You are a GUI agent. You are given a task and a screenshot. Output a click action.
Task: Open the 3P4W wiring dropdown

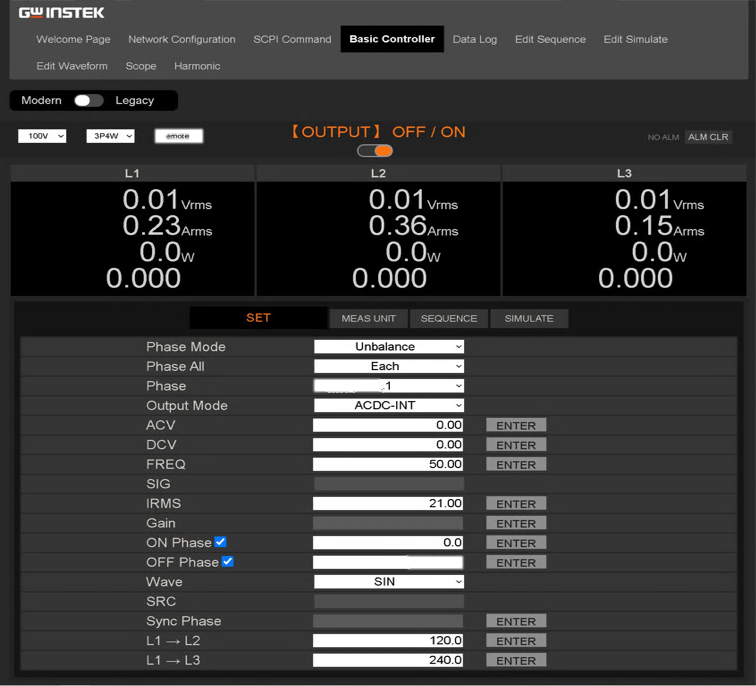click(110, 136)
